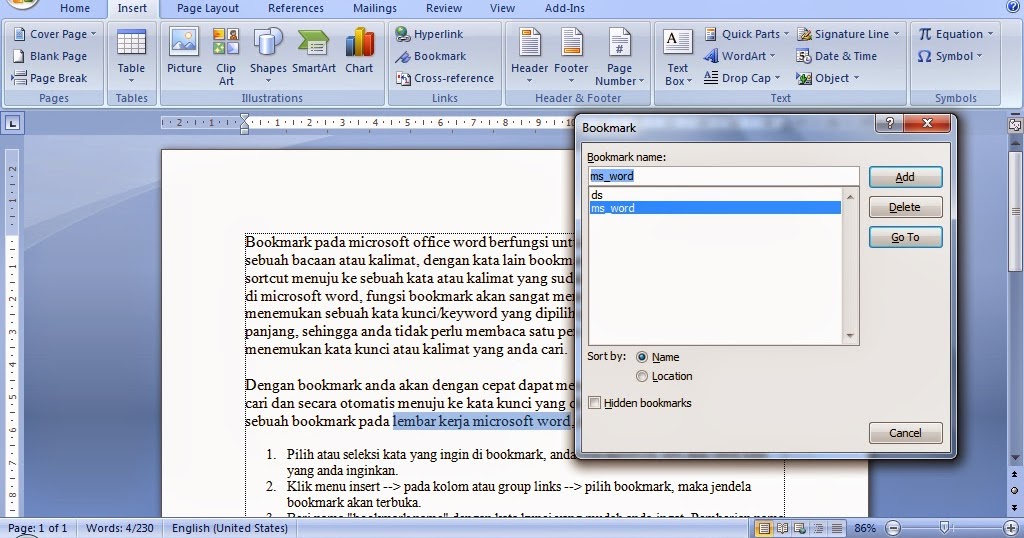Switch to Print Layout view
1024x538 pixels.
763,528
